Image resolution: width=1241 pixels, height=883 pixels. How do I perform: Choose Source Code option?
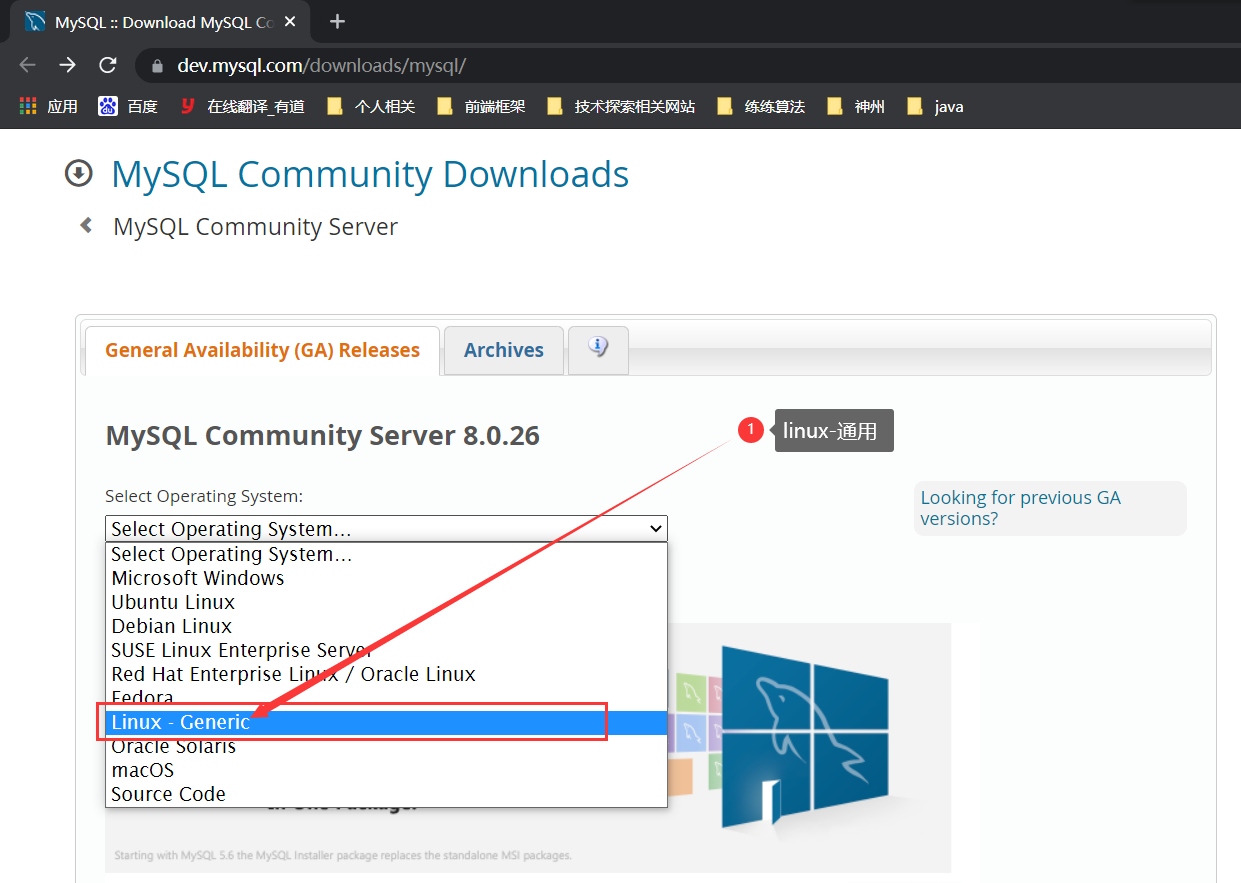[x=386, y=794]
